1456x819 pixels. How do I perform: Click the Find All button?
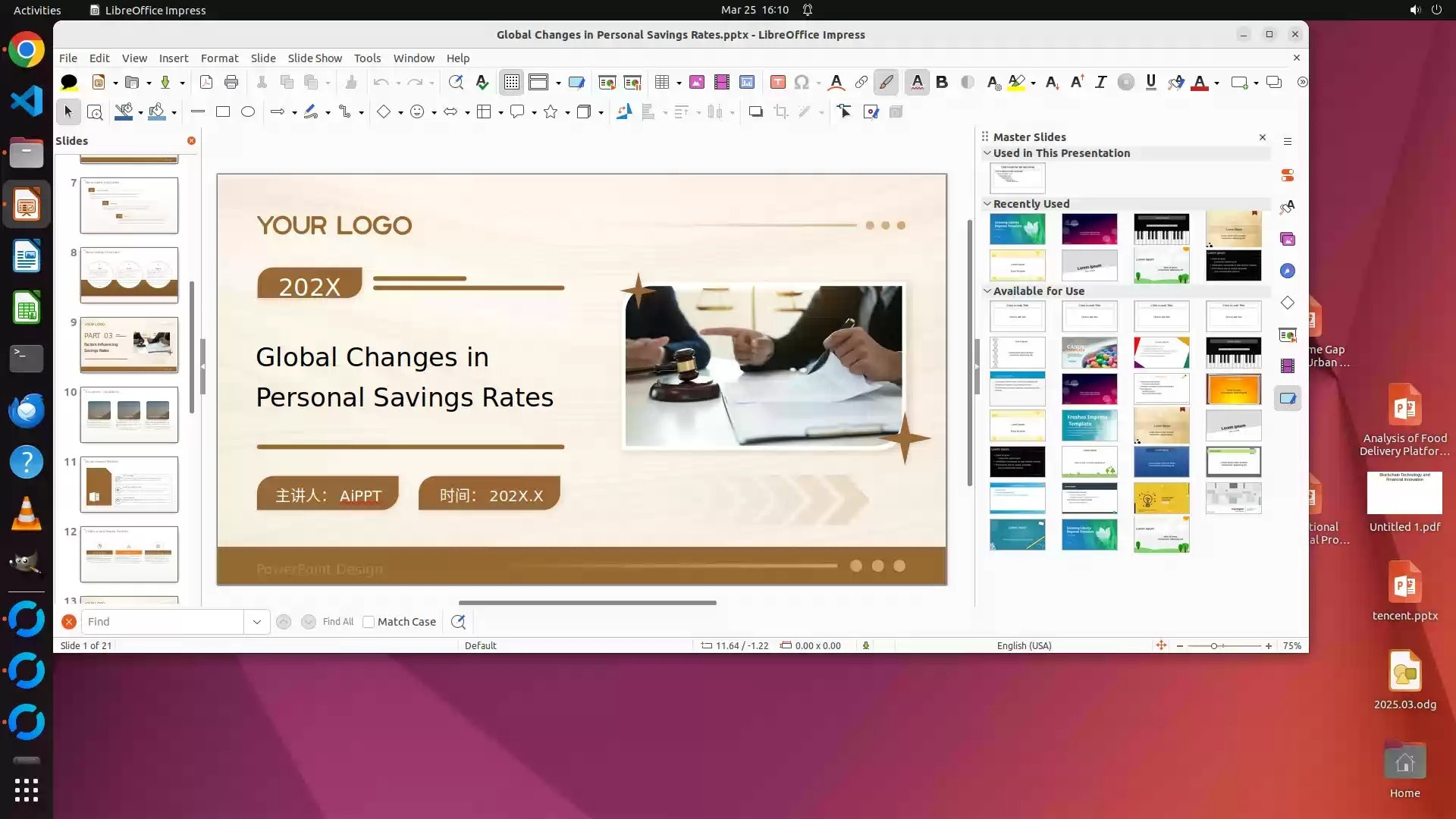click(337, 622)
